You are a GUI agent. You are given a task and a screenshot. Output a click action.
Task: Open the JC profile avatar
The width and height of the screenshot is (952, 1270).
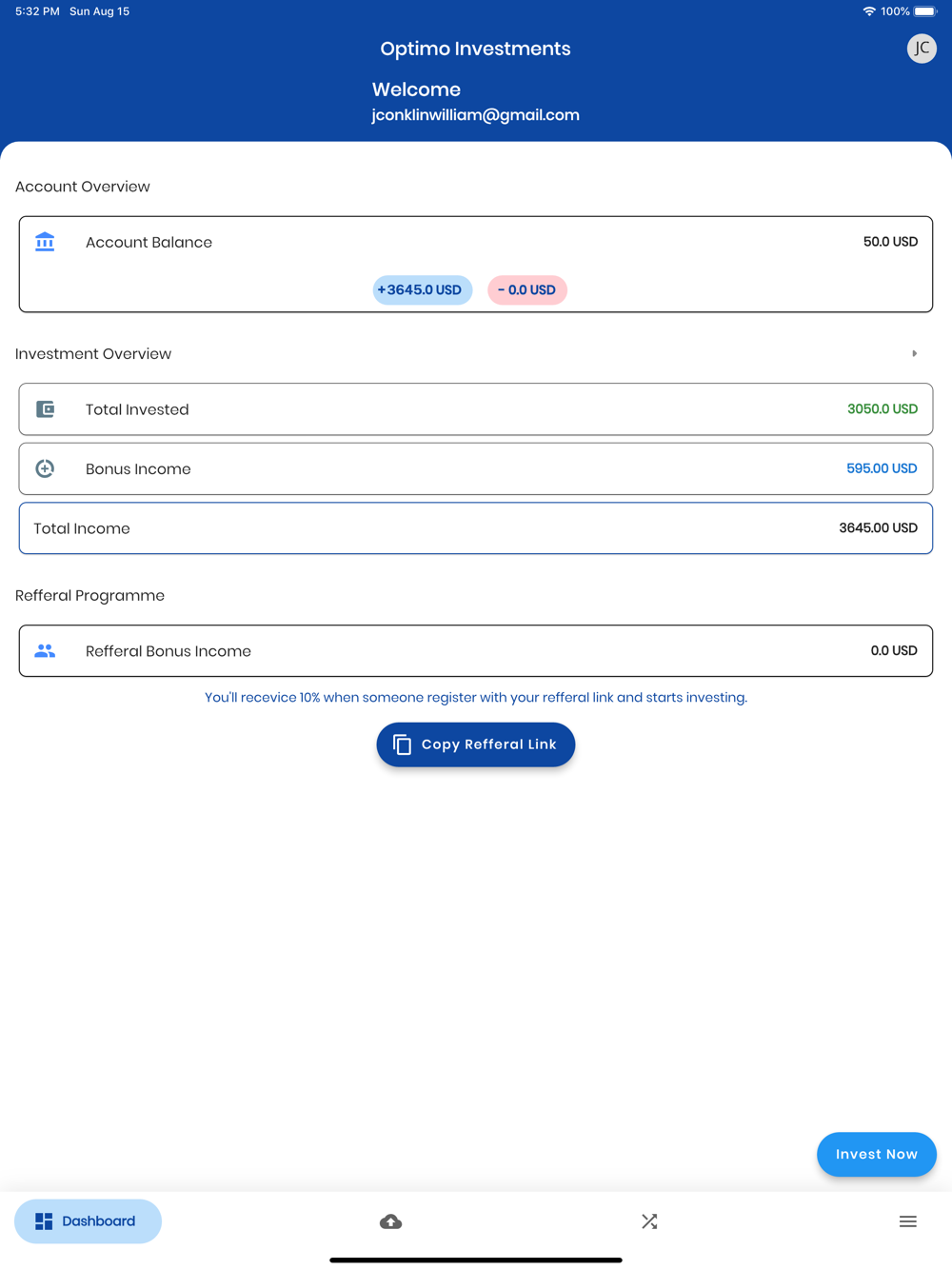(921, 49)
